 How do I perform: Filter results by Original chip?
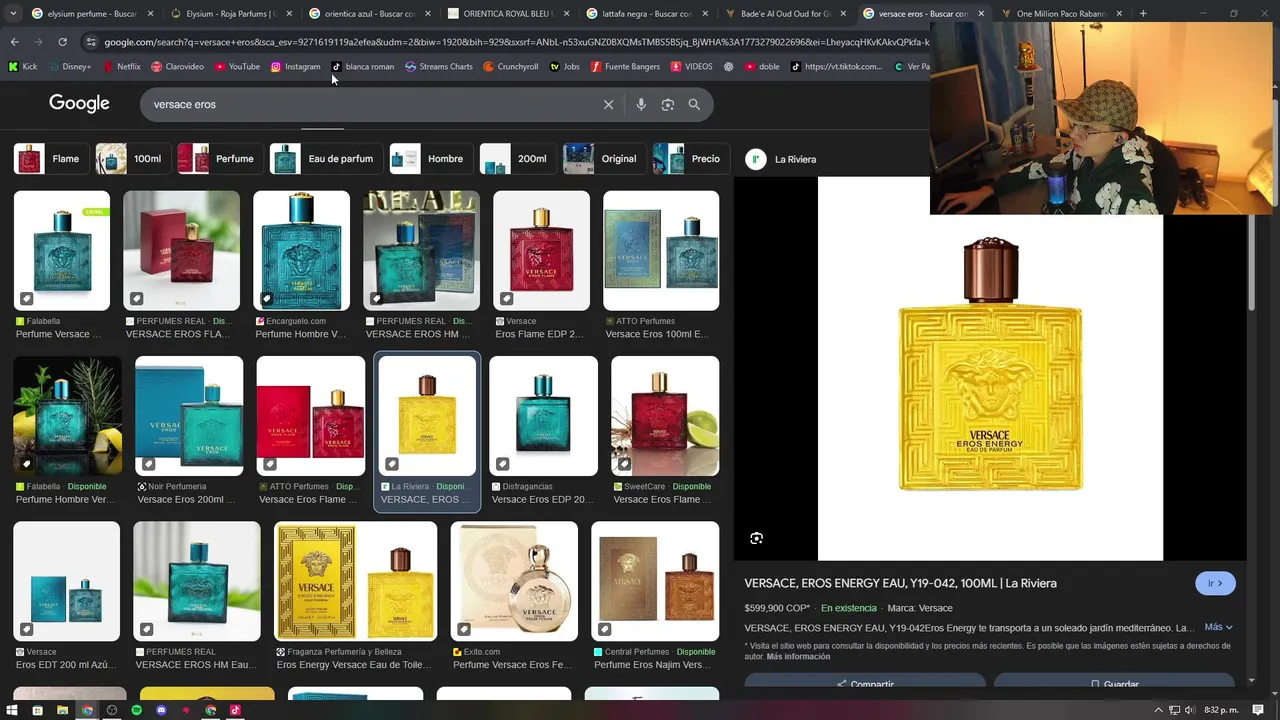pyautogui.click(x=603, y=159)
